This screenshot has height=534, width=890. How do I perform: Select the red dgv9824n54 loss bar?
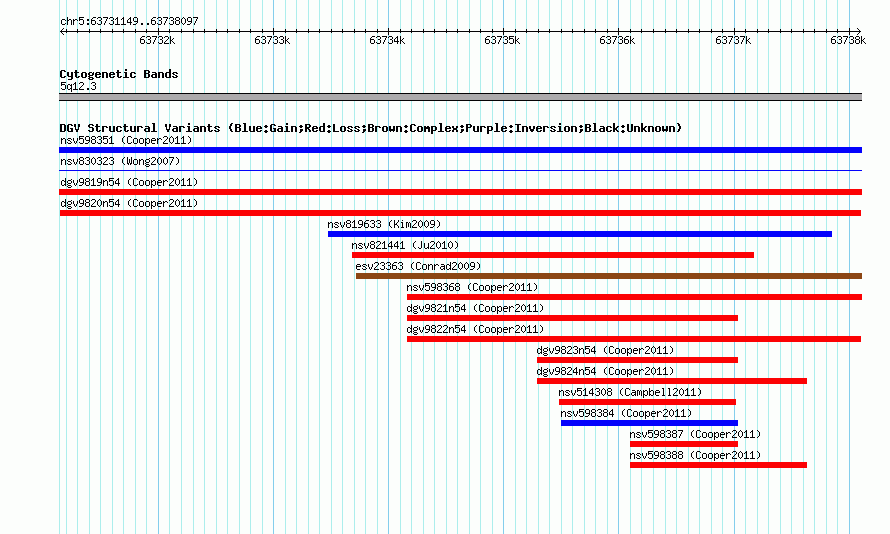(672, 381)
